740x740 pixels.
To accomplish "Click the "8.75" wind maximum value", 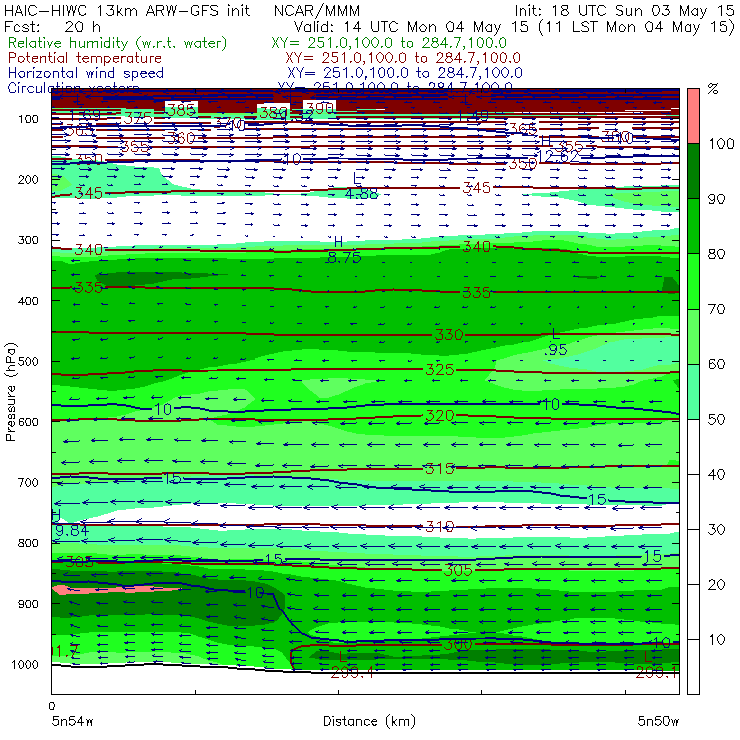I will pyautogui.click(x=345, y=258).
